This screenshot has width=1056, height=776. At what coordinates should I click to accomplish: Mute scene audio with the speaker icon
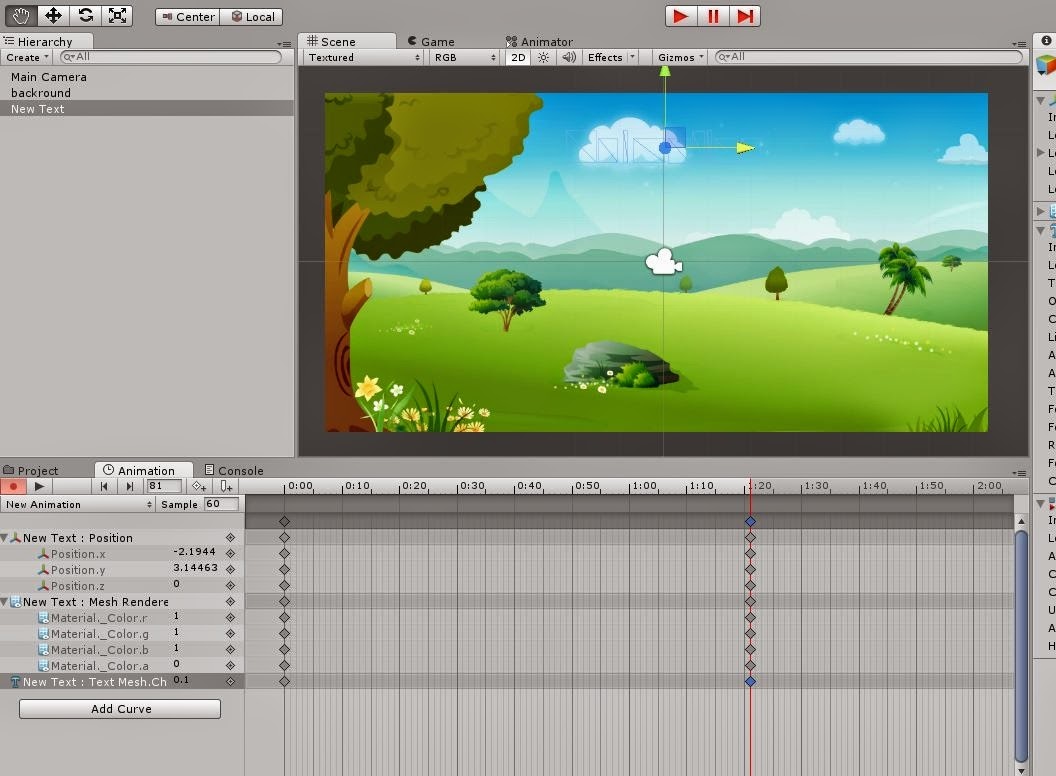(568, 57)
